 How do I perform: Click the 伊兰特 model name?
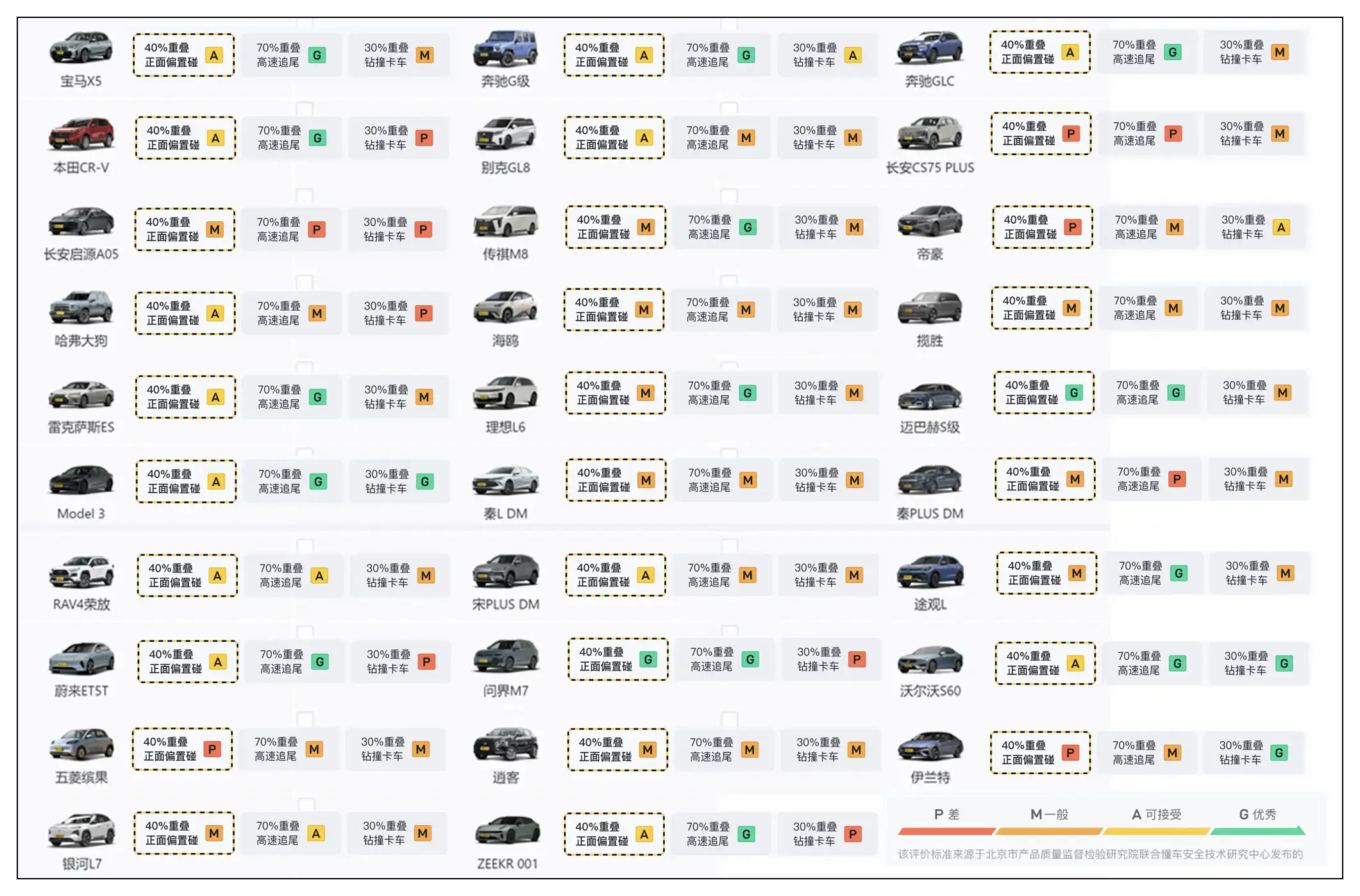(x=930, y=777)
